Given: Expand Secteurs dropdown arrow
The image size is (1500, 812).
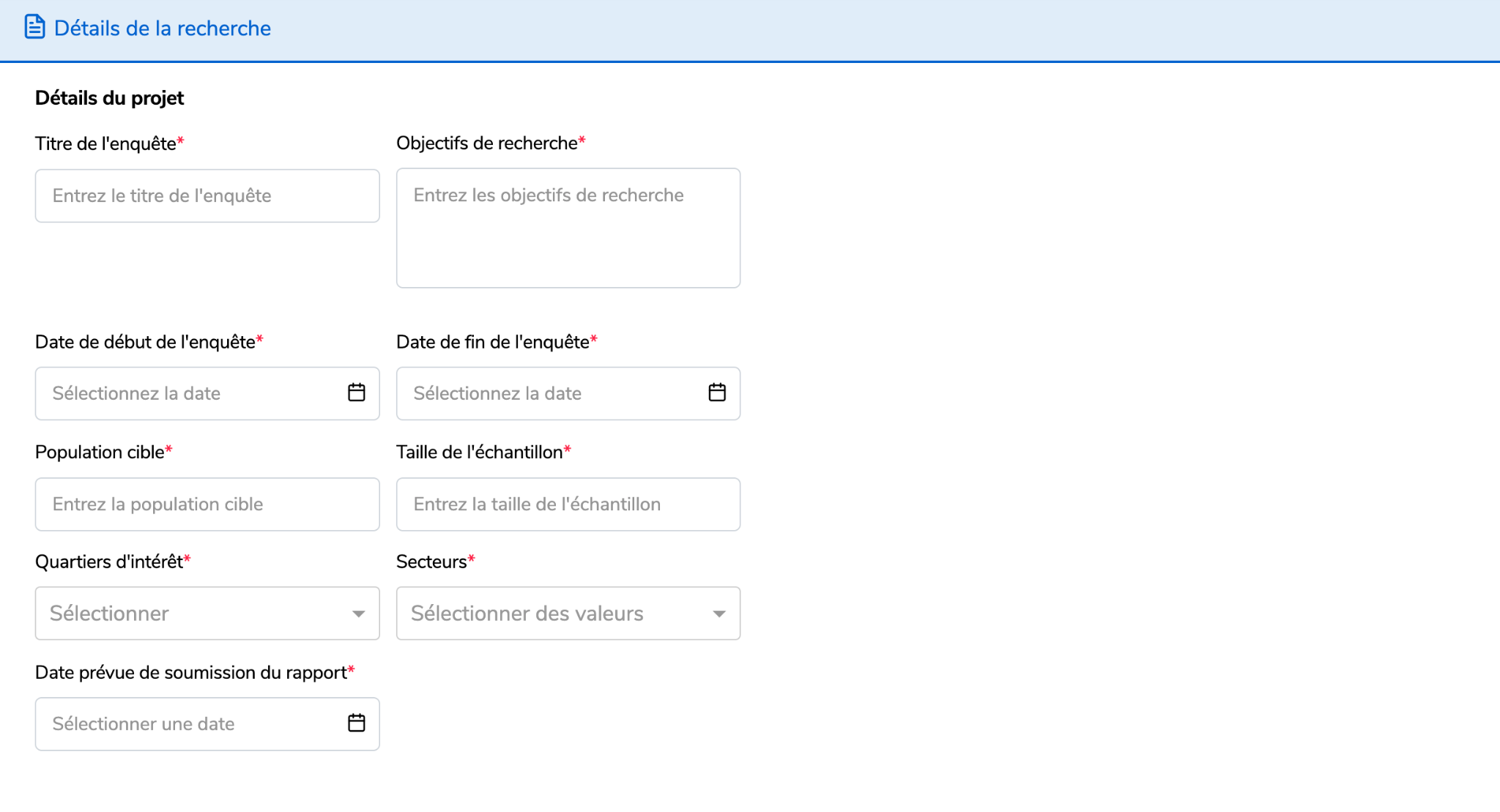Looking at the screenshot, I should click(719, 614).
